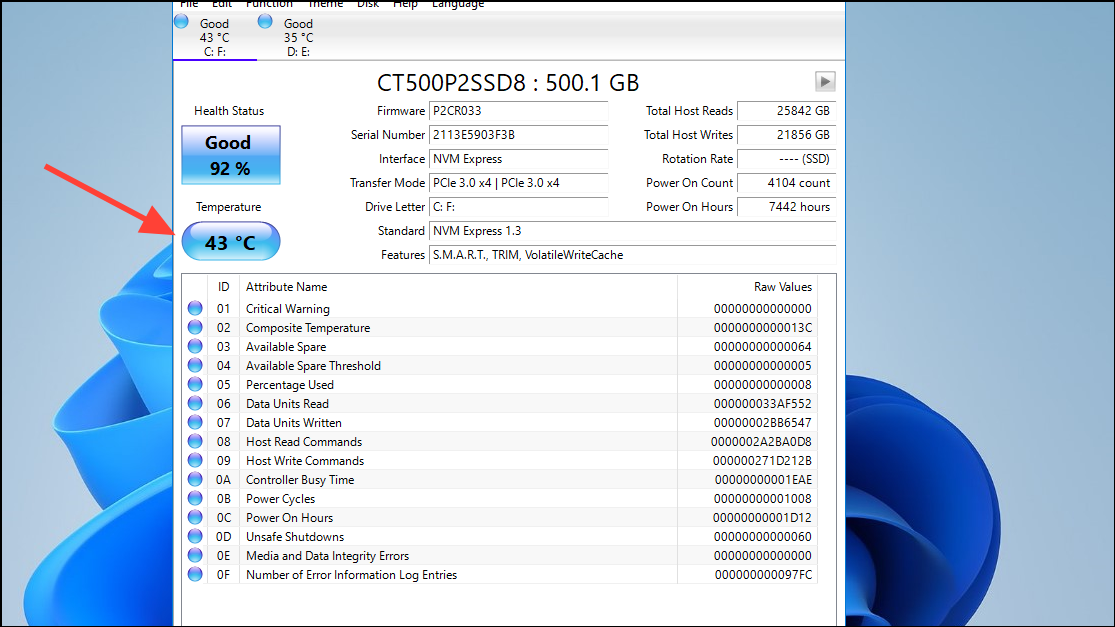Viewport: 1115px width, 627px height.
Task: Click the indicator beside Percentage Used attribute
Action: (x=195, y=384)
